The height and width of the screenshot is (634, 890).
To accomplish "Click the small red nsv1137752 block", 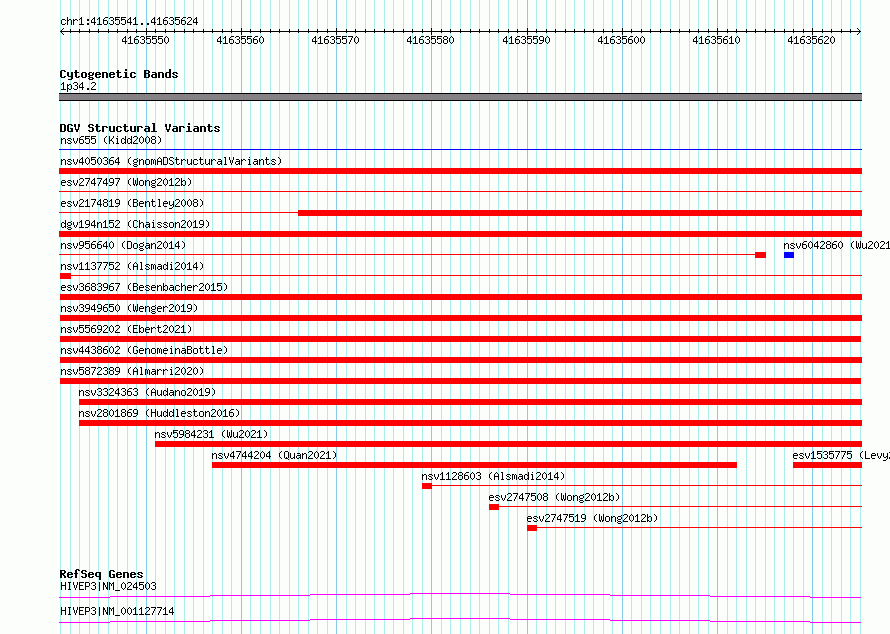I will [x=65, y=276].
